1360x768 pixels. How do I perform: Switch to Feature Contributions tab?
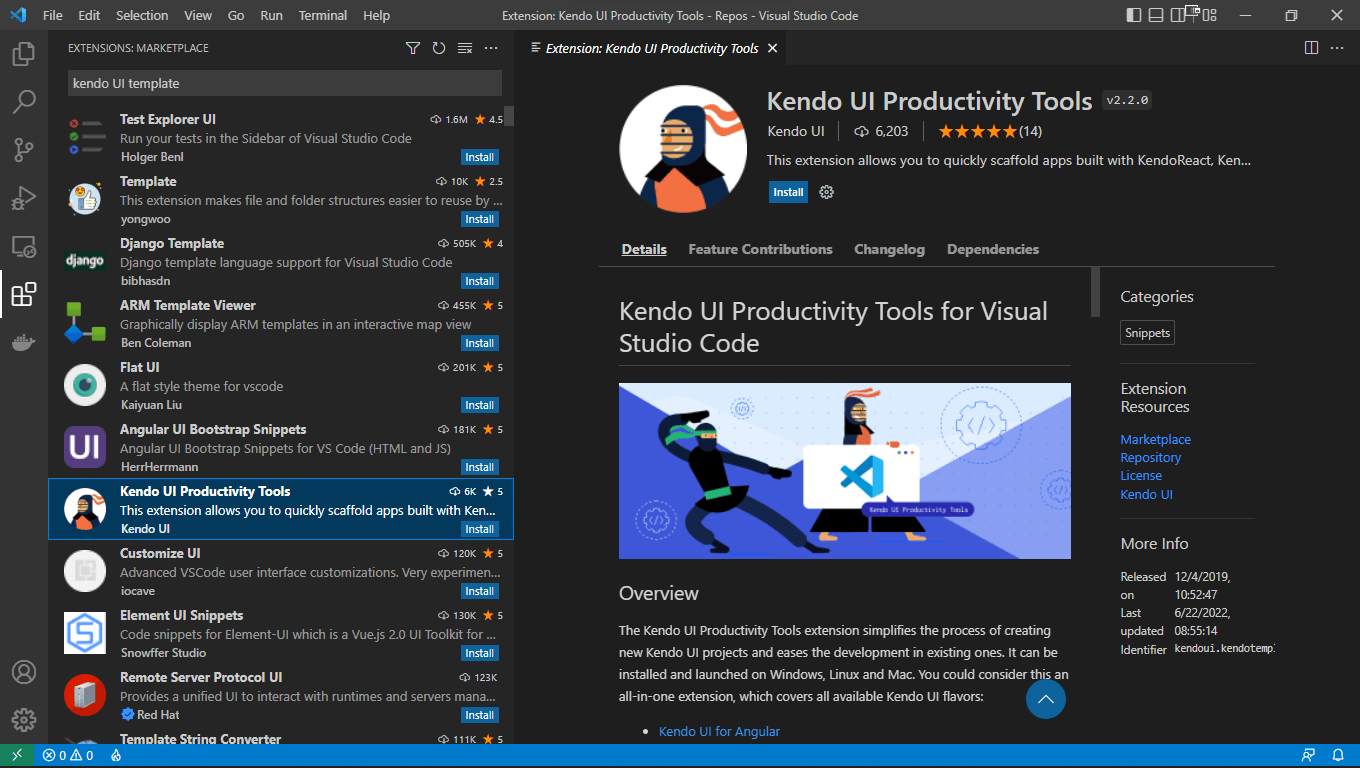760,249
